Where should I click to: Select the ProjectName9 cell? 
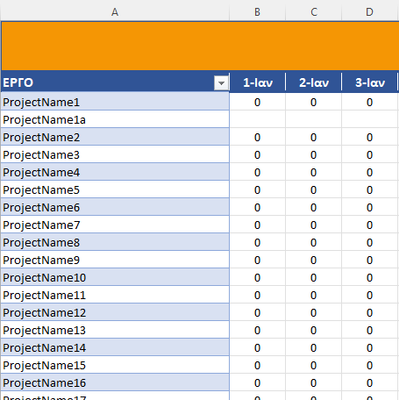pos(115,260)
